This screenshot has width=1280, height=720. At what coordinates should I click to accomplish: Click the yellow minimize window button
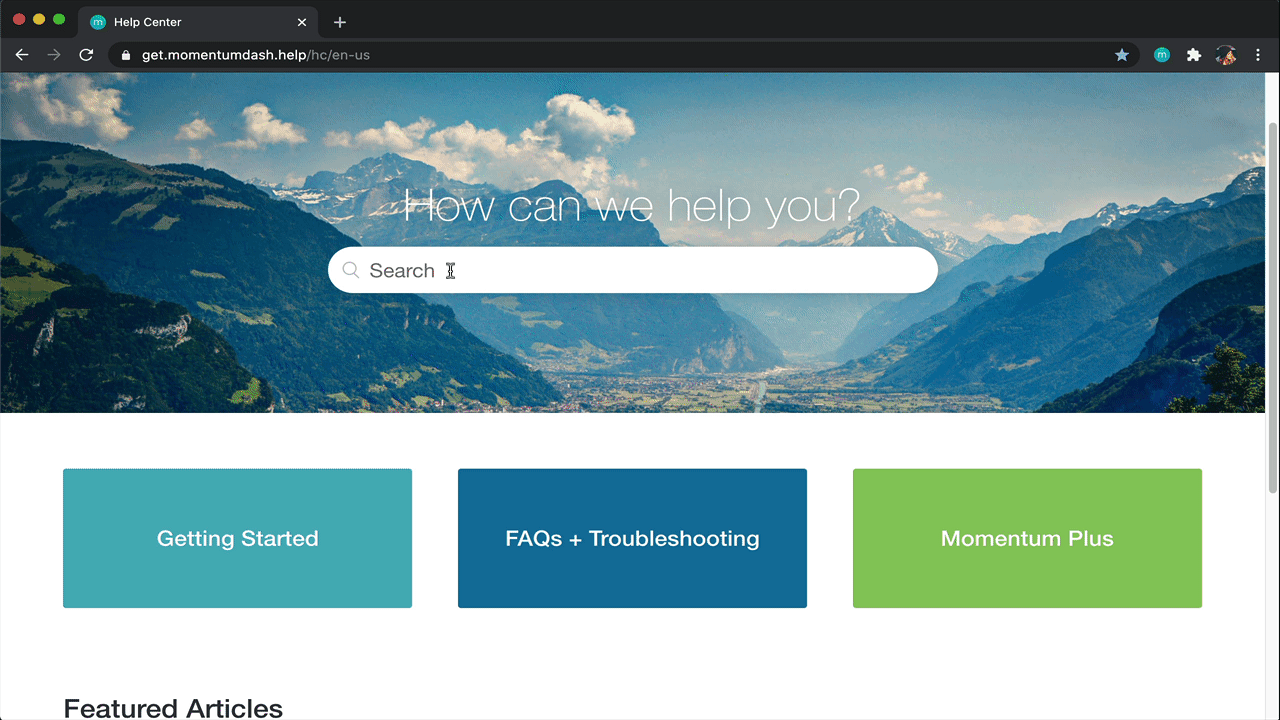coord(39,20)
